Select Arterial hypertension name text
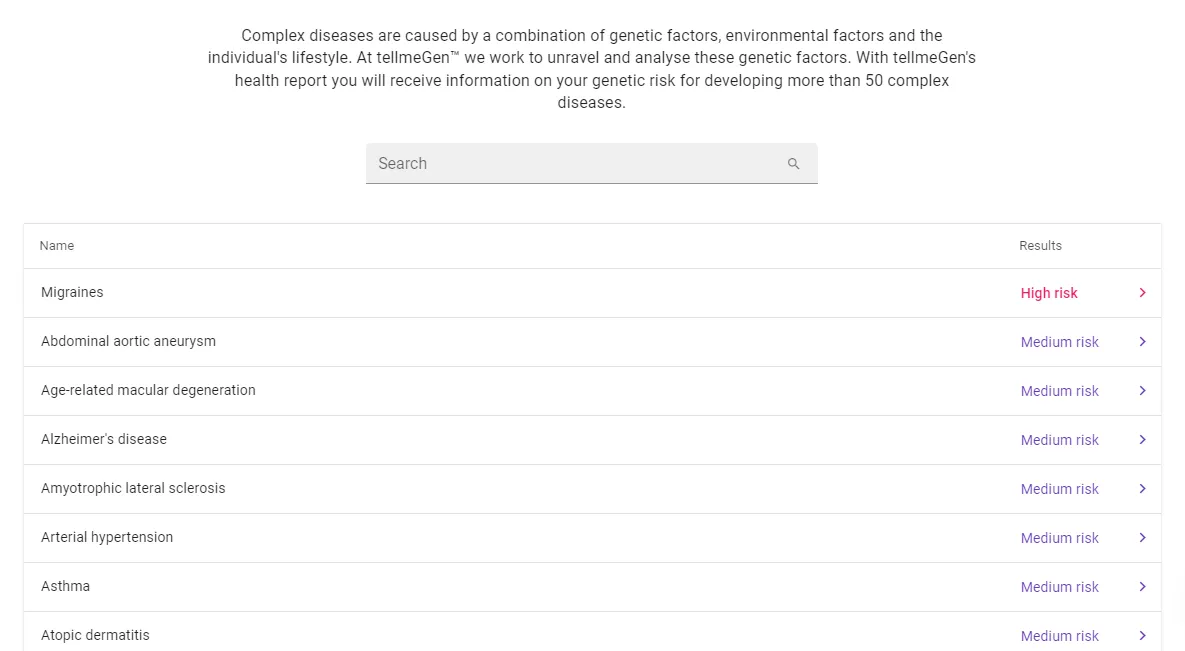1185x651 pixels. pyautogui.click(x=107, y=538)
